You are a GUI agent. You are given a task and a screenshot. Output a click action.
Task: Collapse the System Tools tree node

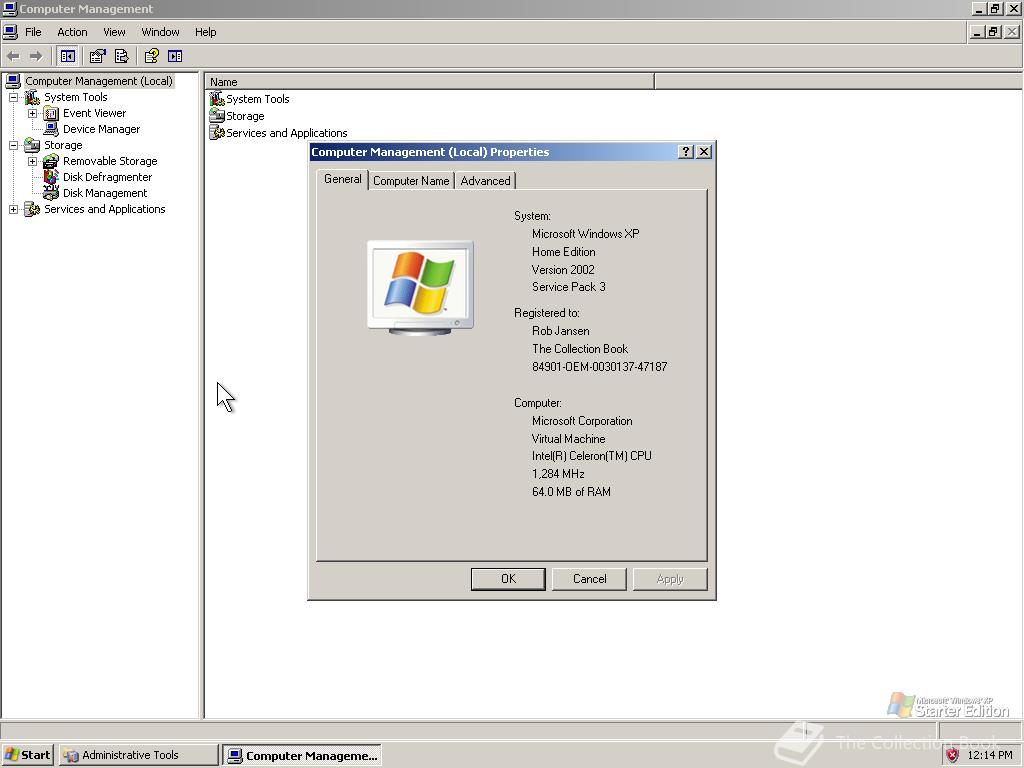(13, 97)
